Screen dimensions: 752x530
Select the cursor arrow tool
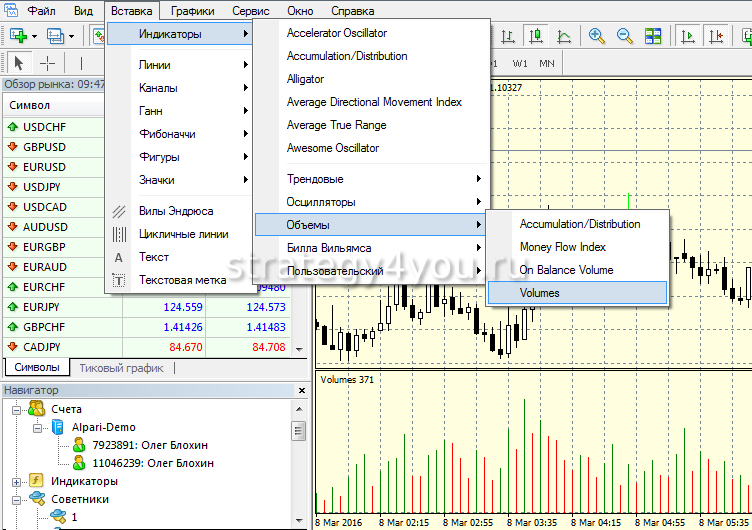coord(19,63)
